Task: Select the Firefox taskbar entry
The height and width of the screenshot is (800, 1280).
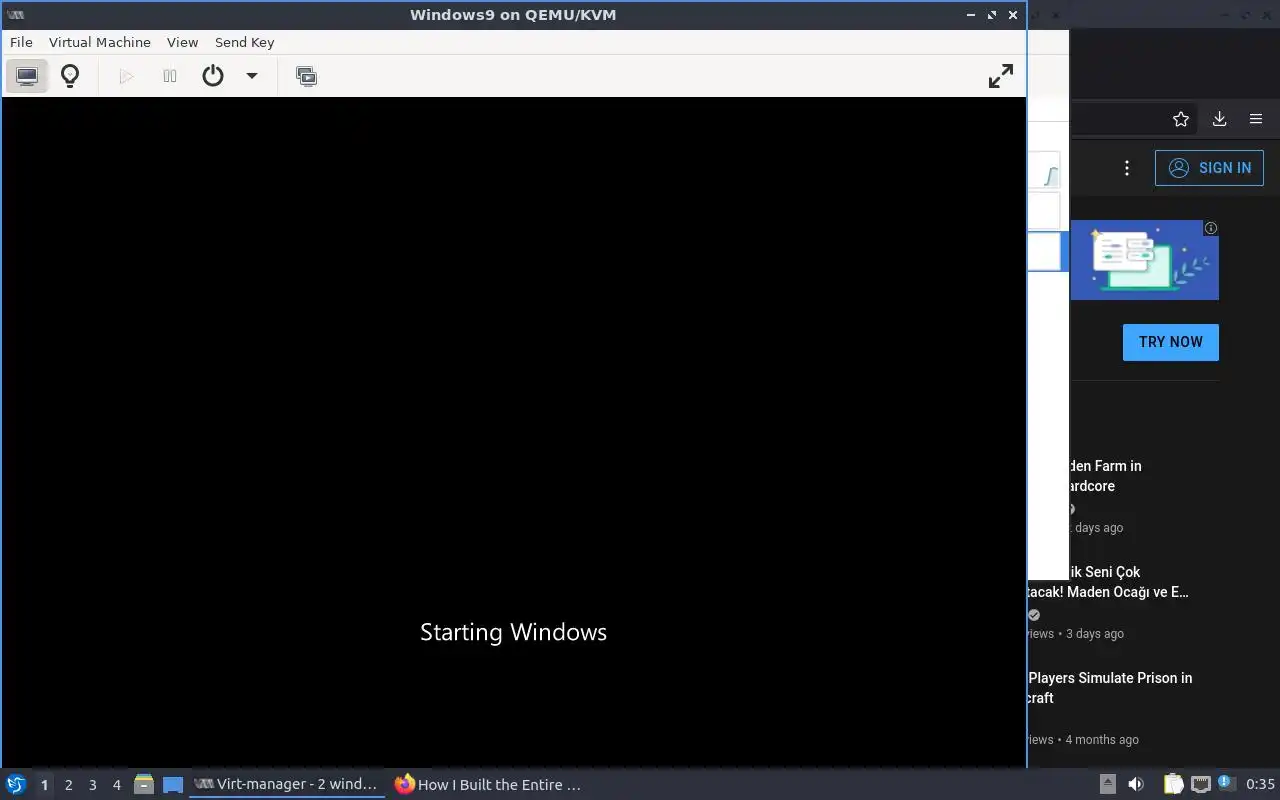Action: 488,784
